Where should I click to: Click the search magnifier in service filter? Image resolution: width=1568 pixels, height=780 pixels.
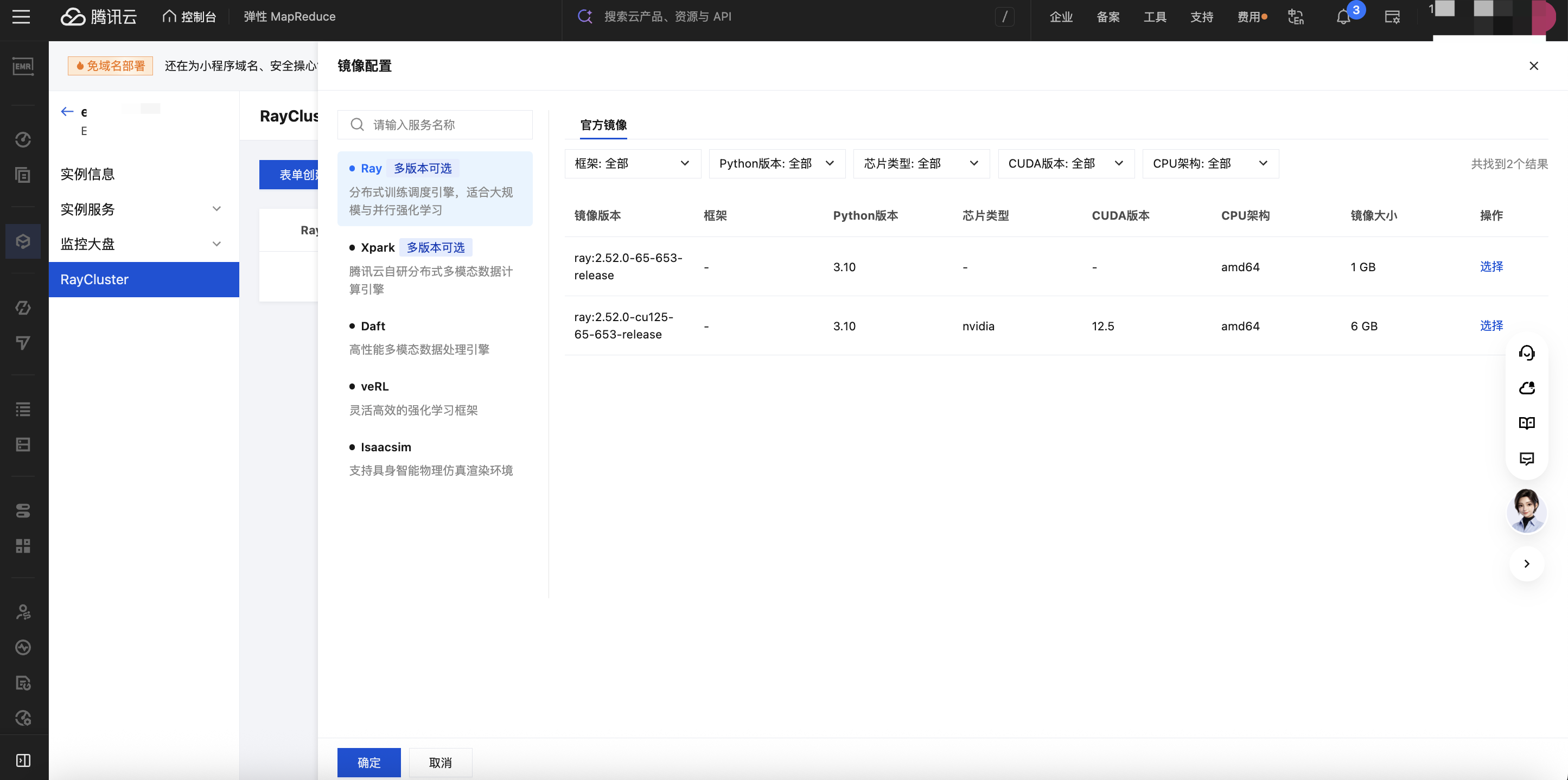[358, 125]
